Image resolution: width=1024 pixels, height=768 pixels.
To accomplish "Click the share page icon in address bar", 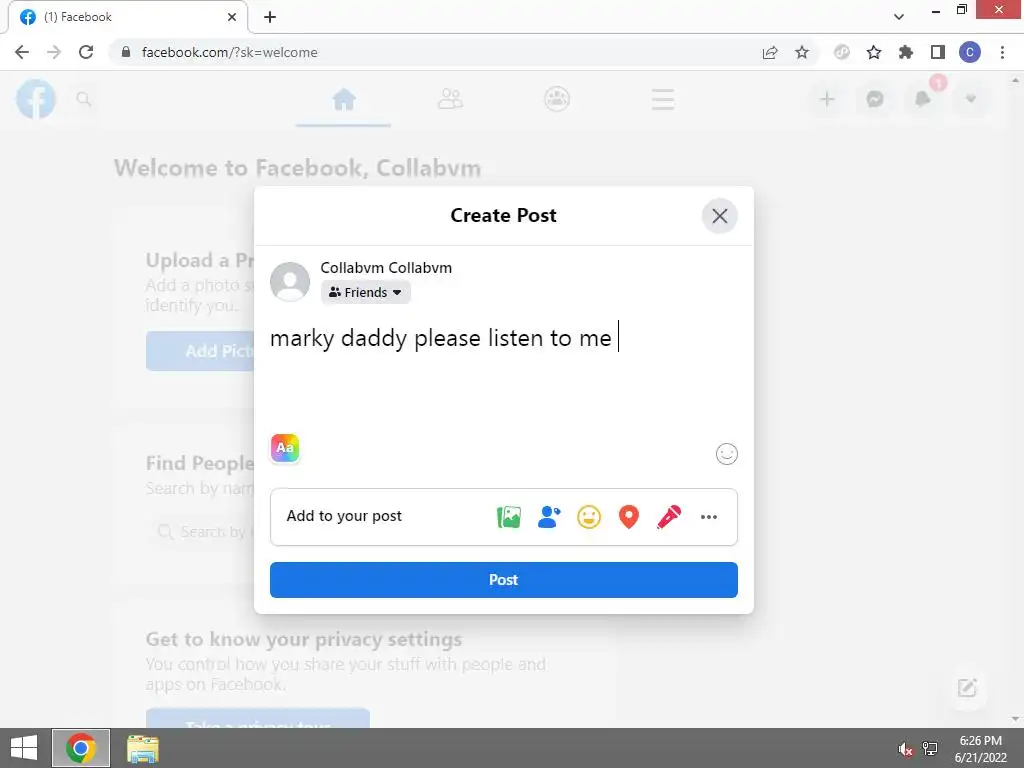I will tap(770, 52).
